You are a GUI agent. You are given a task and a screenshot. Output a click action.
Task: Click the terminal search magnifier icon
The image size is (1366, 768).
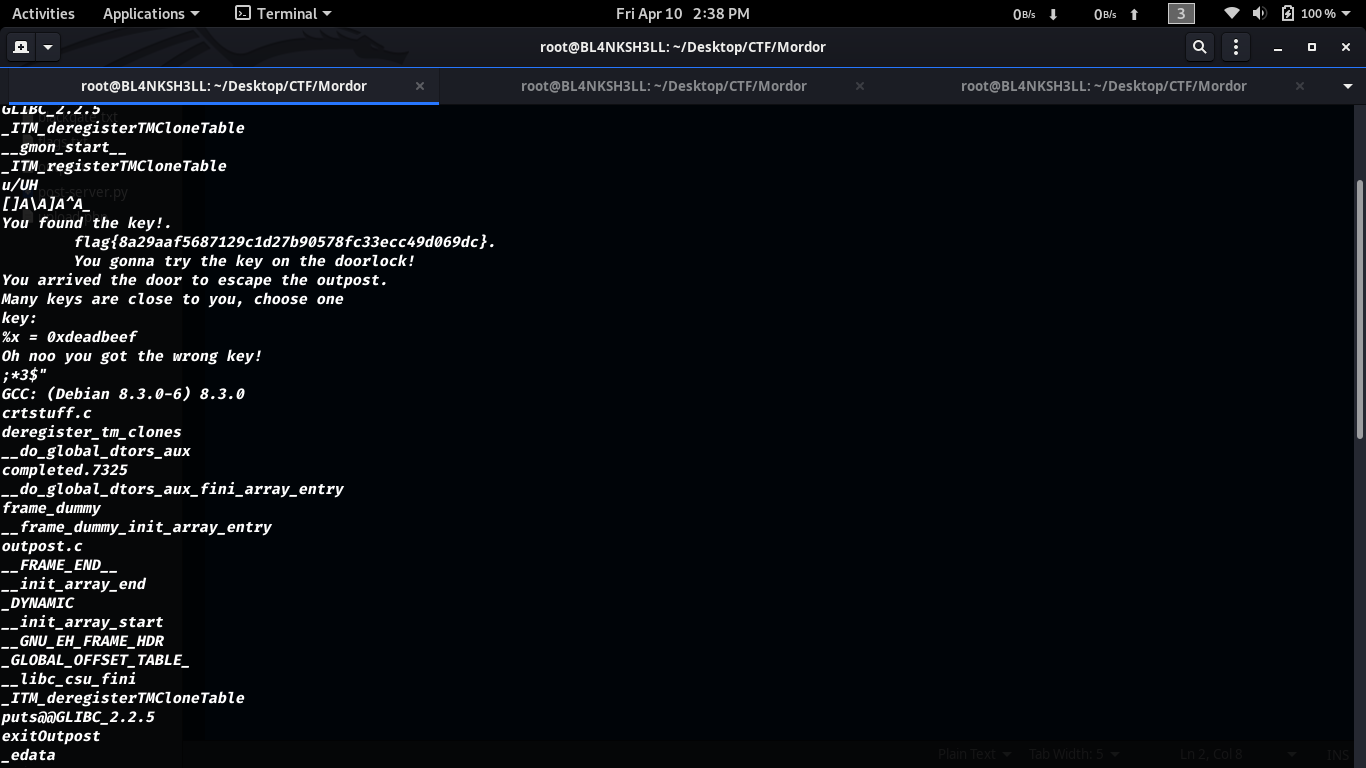[x=1199, y=47]
